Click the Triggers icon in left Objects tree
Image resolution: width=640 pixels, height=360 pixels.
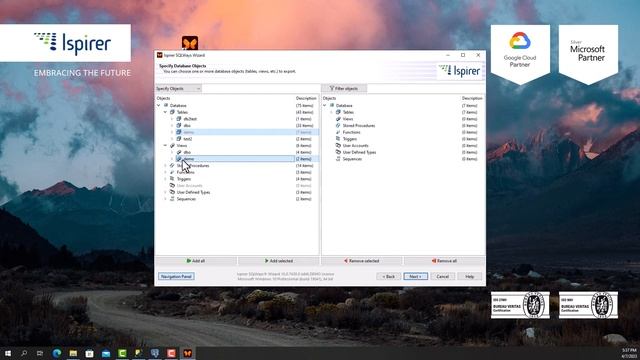(x=172, y=179)
